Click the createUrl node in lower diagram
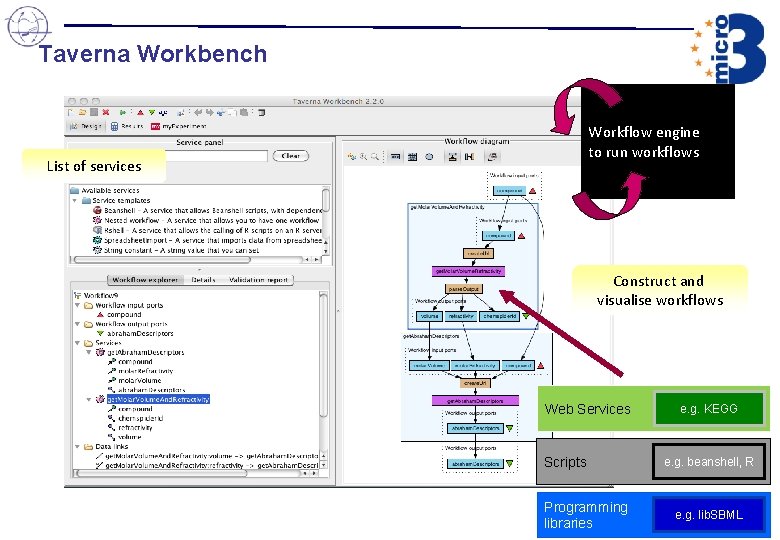Viewport: 780px width, 540px height. click(x=475, y=383)
